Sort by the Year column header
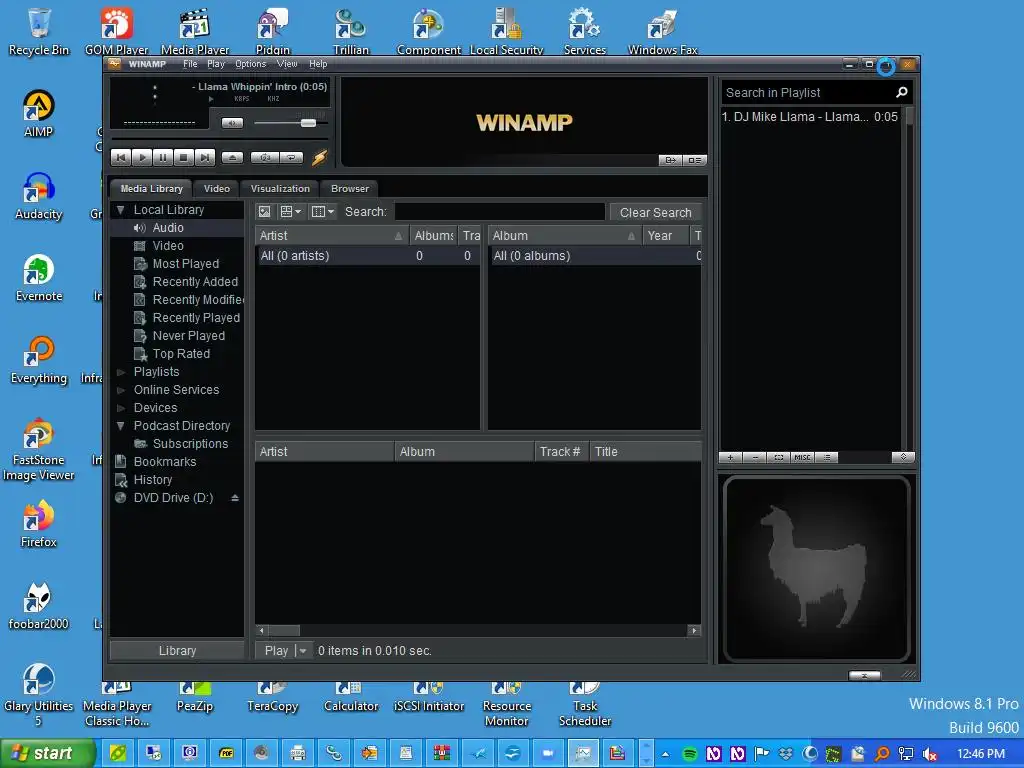The height and width of the screenshot is (768, 1024). [665, 236]
